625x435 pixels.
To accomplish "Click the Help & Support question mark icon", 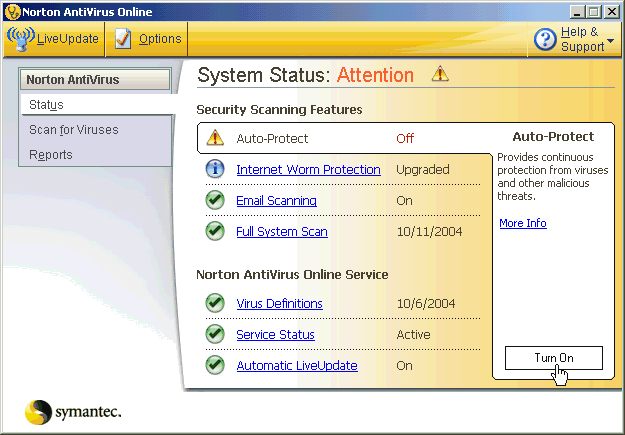I will click(545, 39).
